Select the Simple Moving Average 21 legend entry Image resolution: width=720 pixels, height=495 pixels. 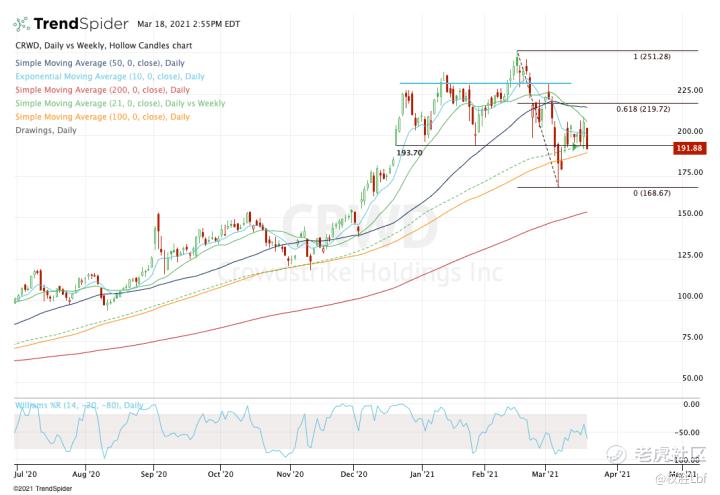pyautogui.click(x=120, y=103)
